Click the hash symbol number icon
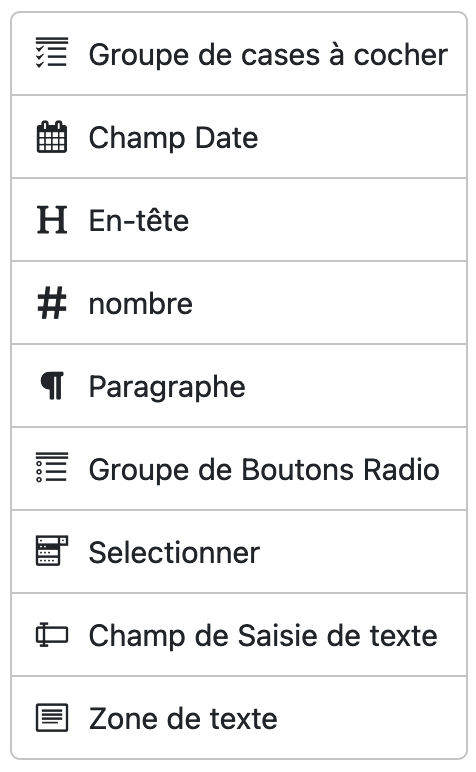 tap(52, 303)
